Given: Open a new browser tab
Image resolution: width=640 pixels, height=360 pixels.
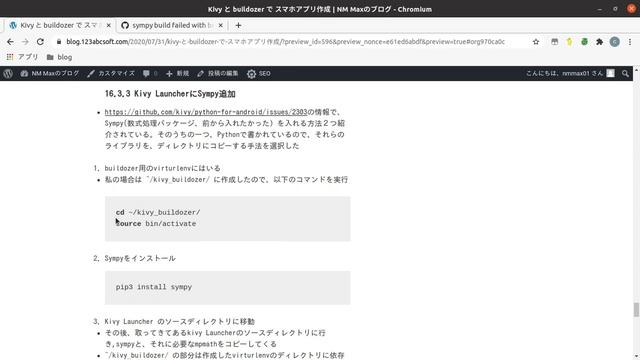Looking at the screenshot, I should coord(238,25).
